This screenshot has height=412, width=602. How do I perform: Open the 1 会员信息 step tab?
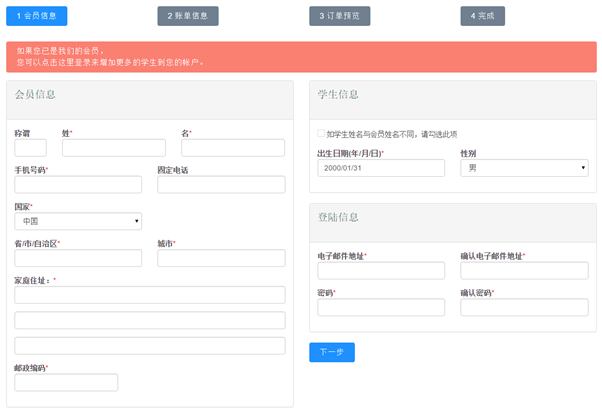pyautogui.click(x=36, y=16)
